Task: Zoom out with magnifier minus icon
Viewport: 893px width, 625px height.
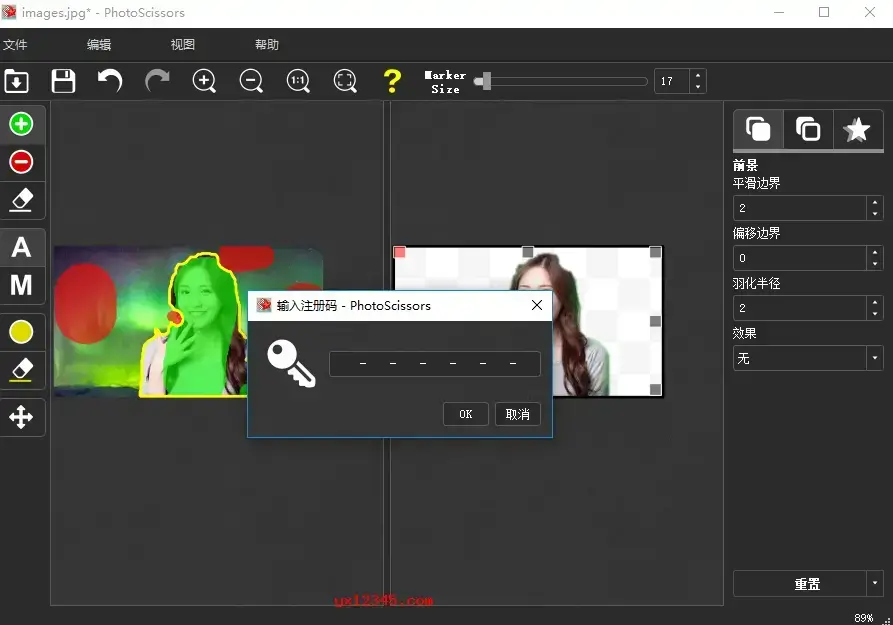Action: [x=251, y=81]
